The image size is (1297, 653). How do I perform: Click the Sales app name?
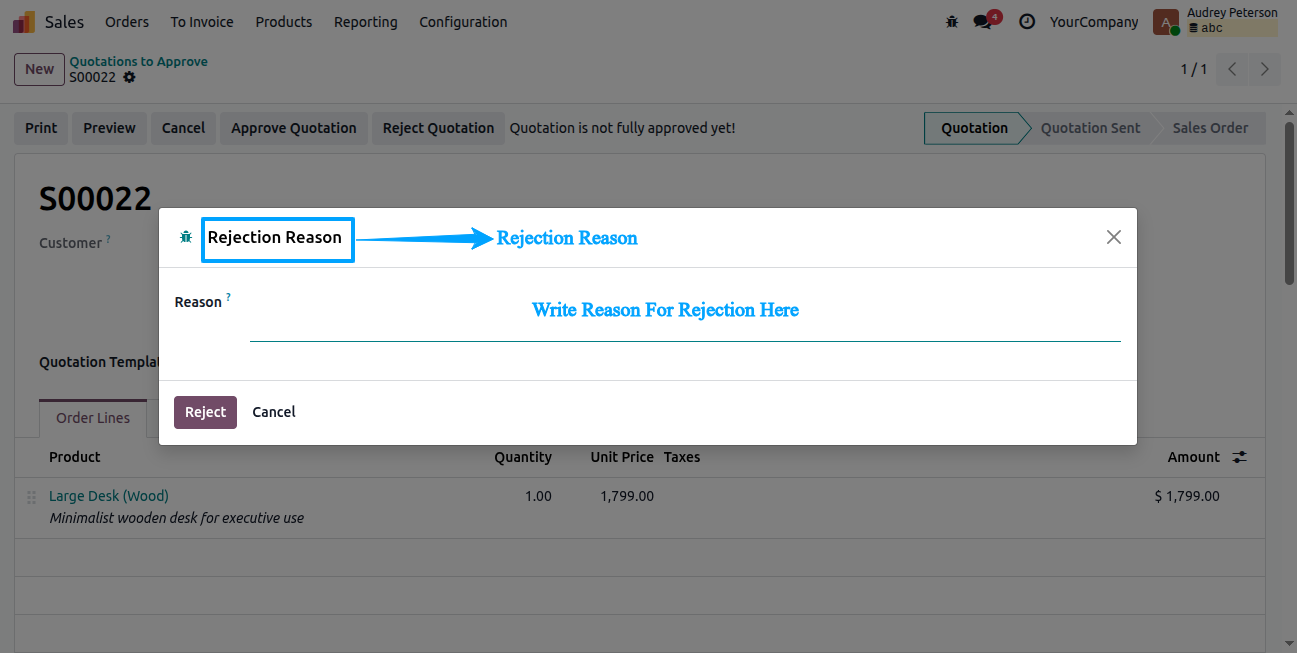point(65,22)
